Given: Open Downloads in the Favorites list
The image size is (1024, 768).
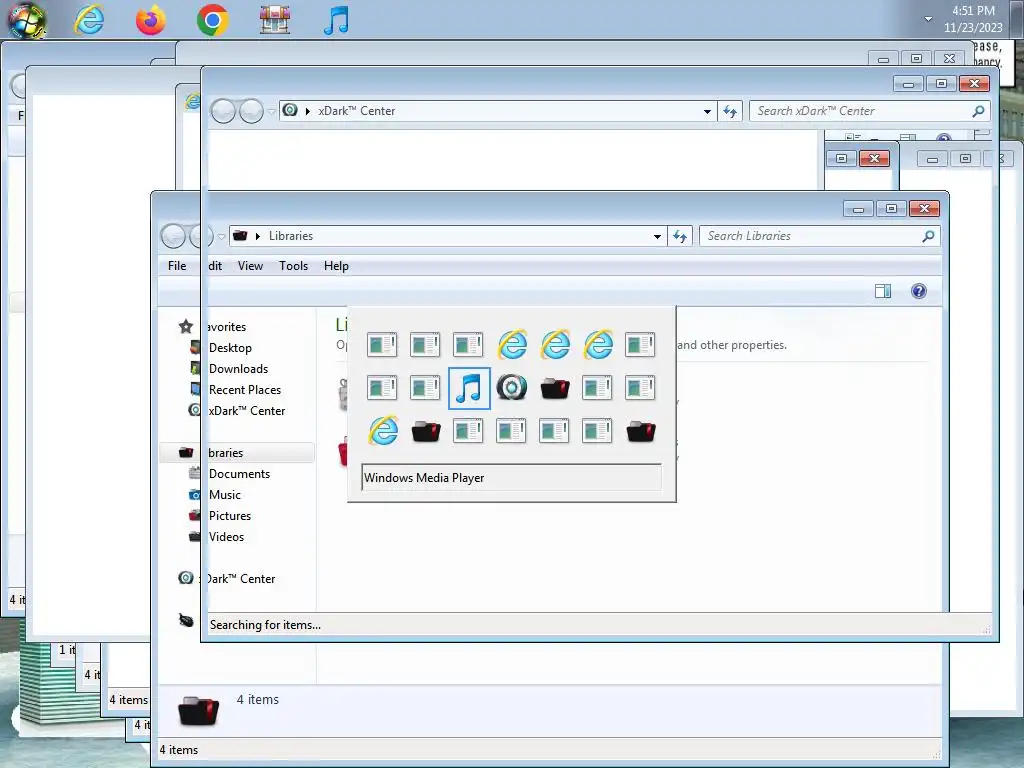Looking at the screenshot, I should pos(238,369).
